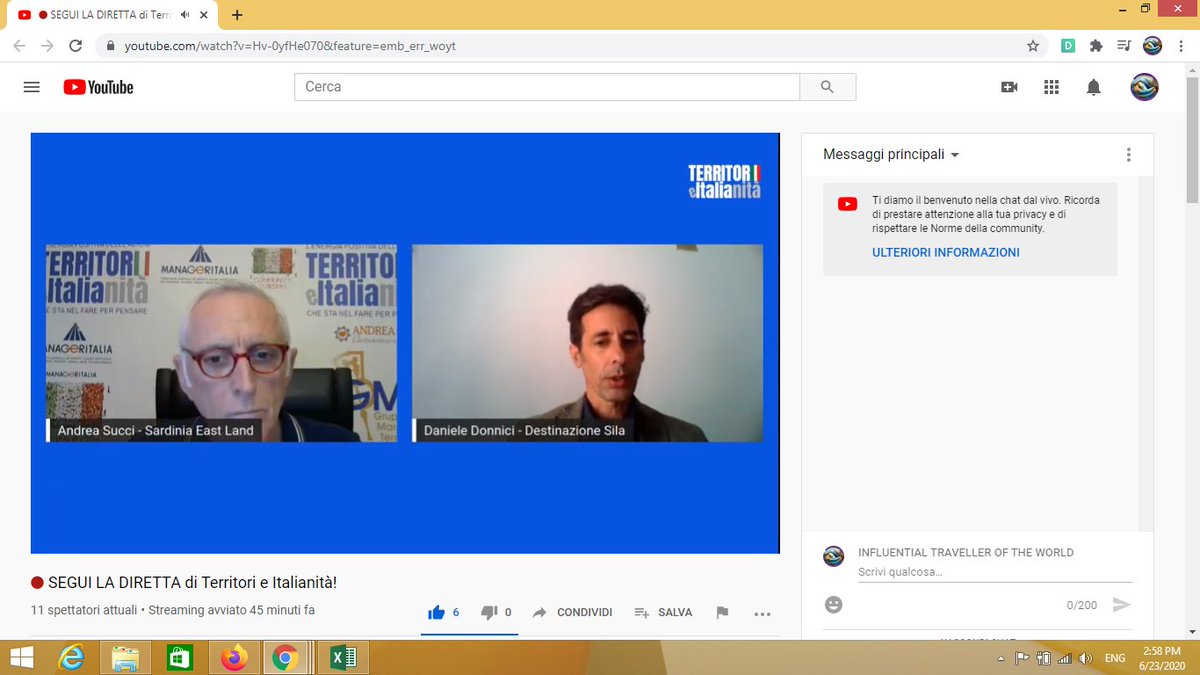Switch input language via ENG indicator

click(1115, 659)
